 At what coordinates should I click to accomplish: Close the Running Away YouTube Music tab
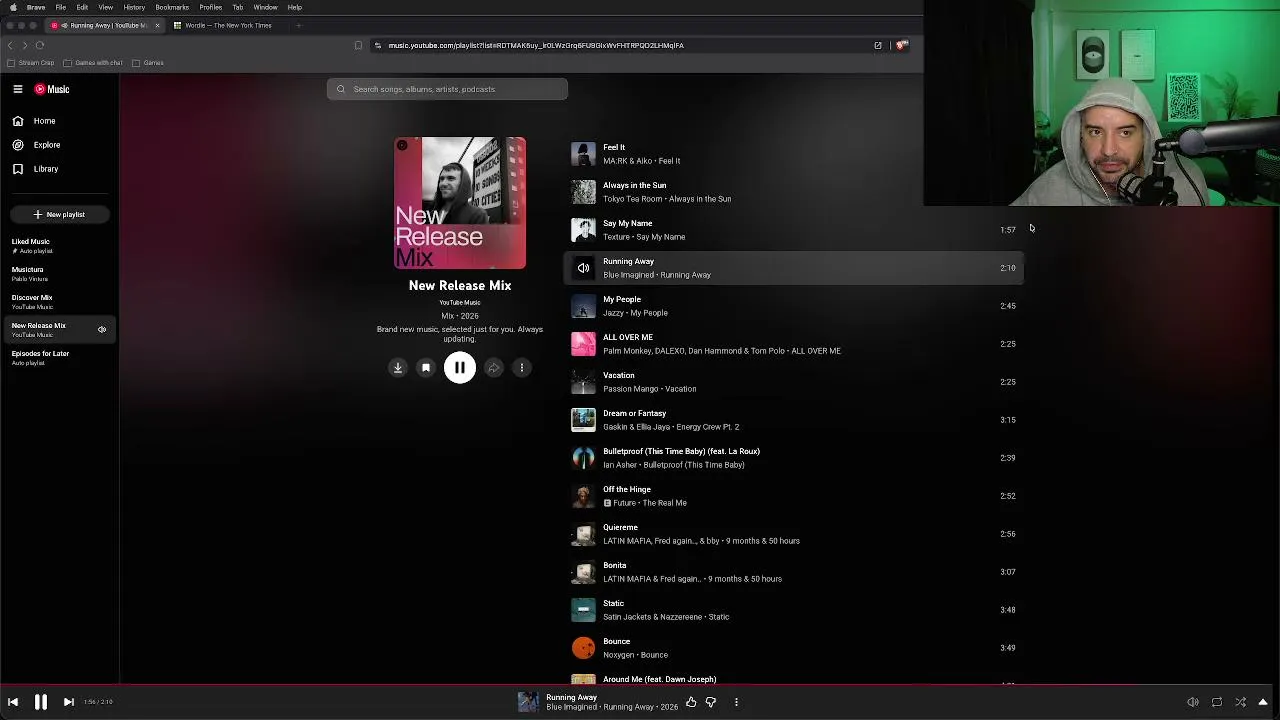pos(157,25)
